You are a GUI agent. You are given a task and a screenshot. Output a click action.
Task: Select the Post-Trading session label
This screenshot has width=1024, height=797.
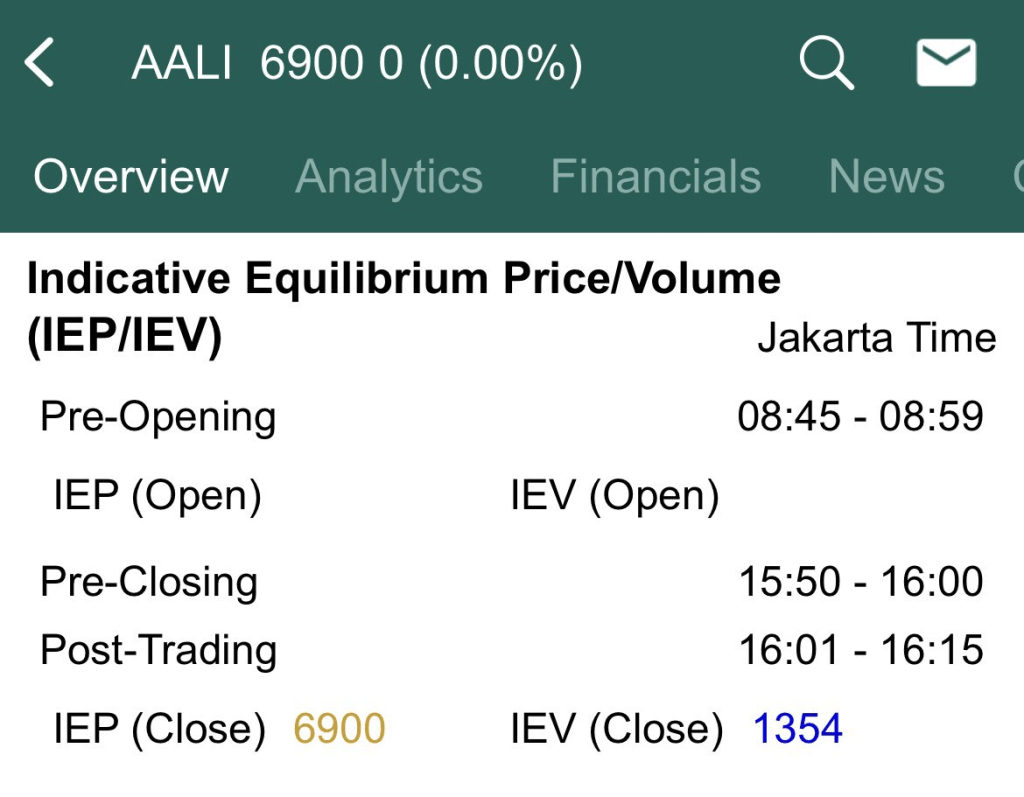pos(158,651)
